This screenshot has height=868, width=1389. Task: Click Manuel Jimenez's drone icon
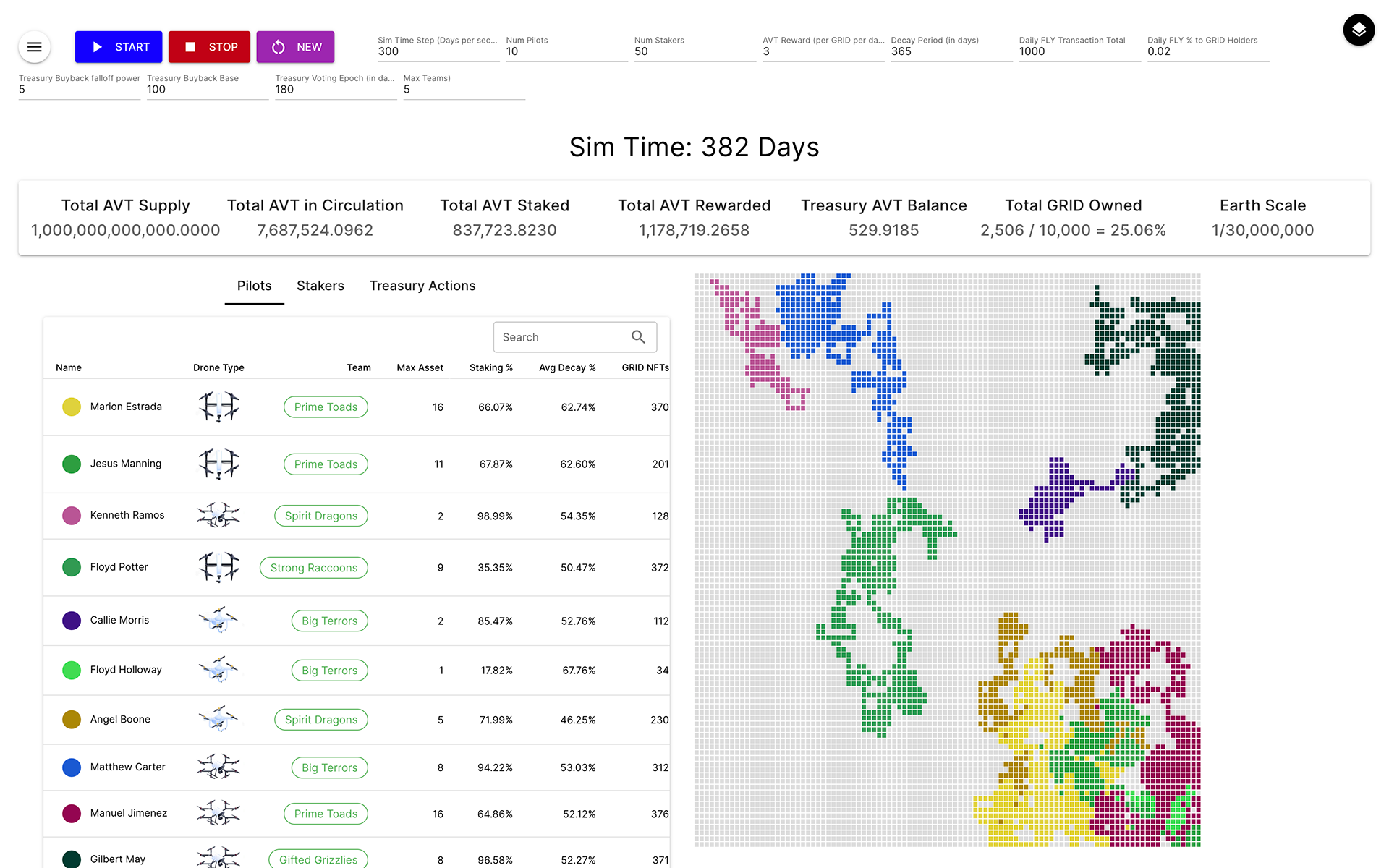coord(218,813)
